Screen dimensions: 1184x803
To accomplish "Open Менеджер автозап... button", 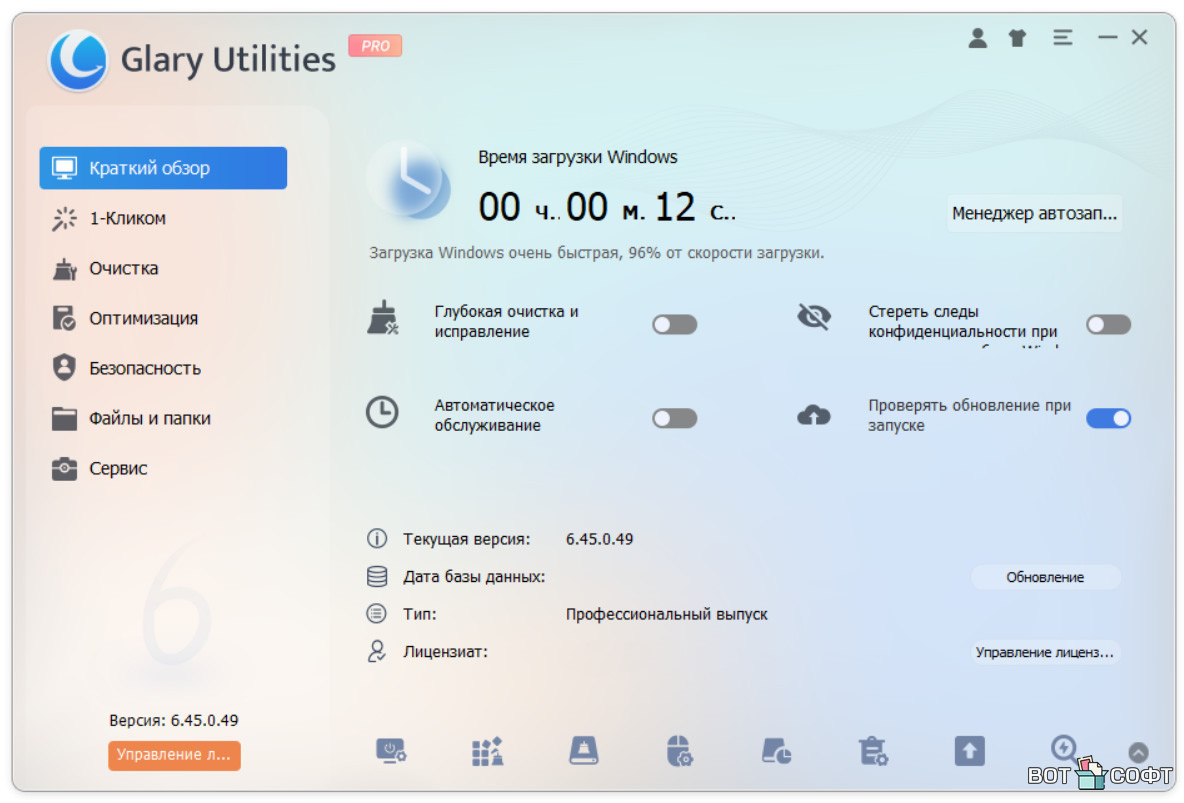I will point(1034,214).
